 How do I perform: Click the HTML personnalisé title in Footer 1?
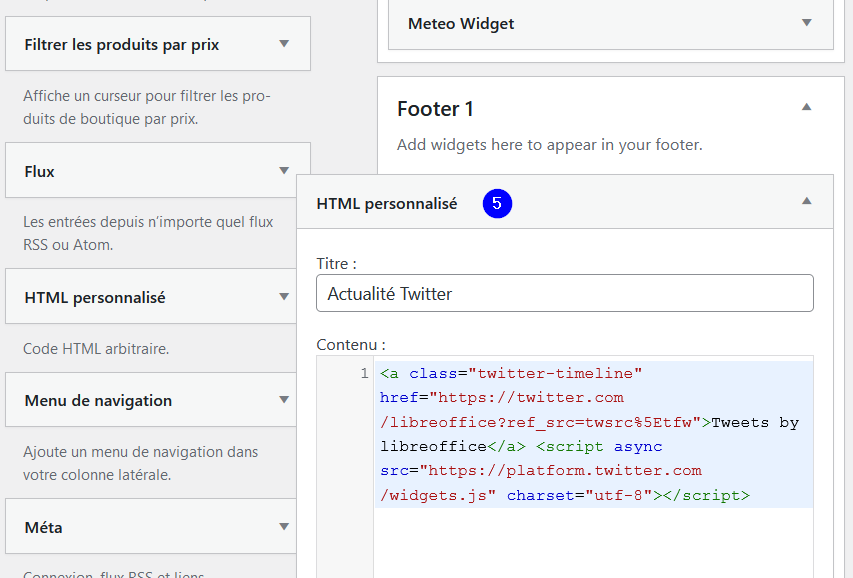point(386,204)
